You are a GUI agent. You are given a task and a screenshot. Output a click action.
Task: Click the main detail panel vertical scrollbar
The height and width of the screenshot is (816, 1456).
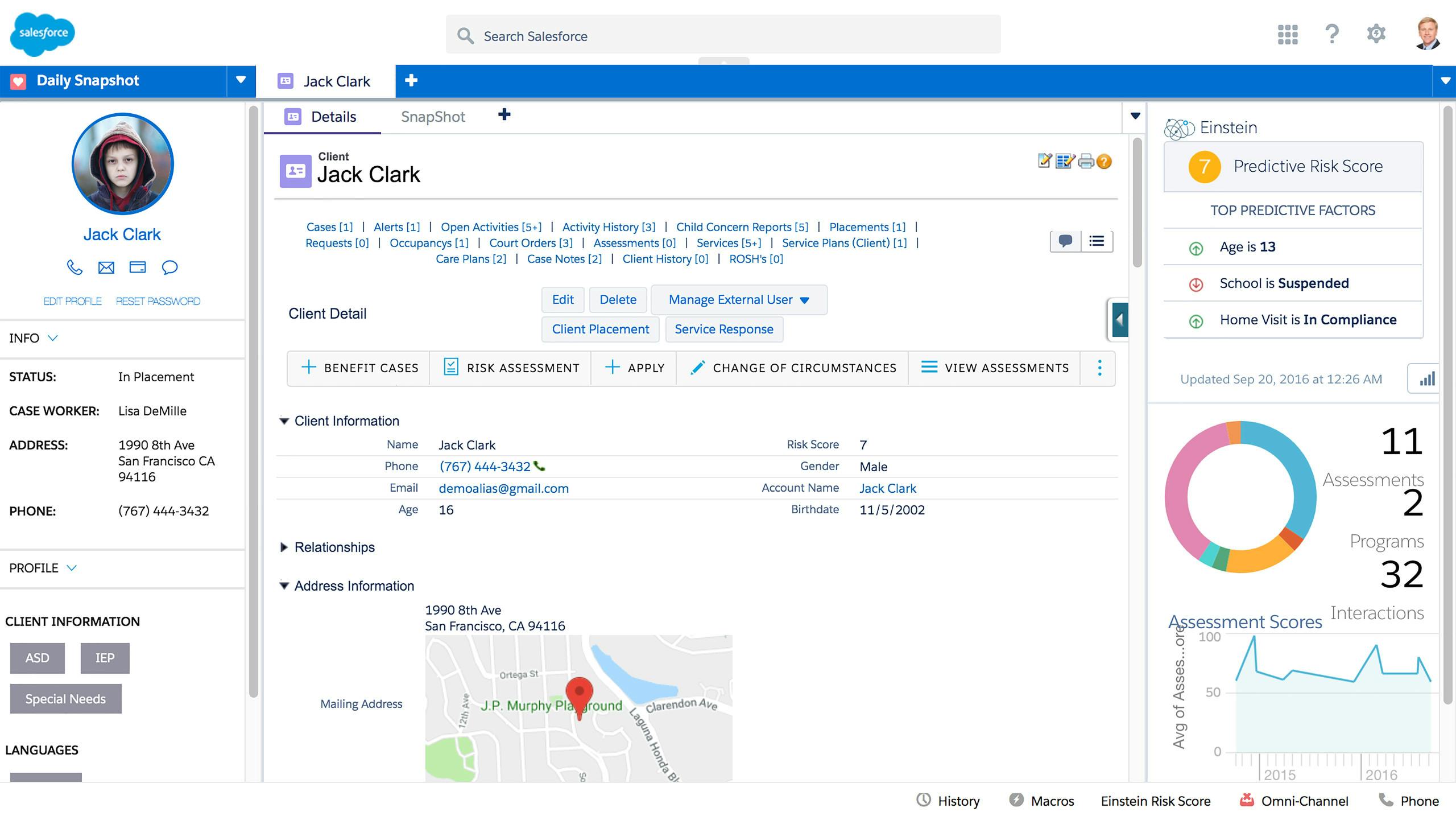click(x=1137, y=203)
